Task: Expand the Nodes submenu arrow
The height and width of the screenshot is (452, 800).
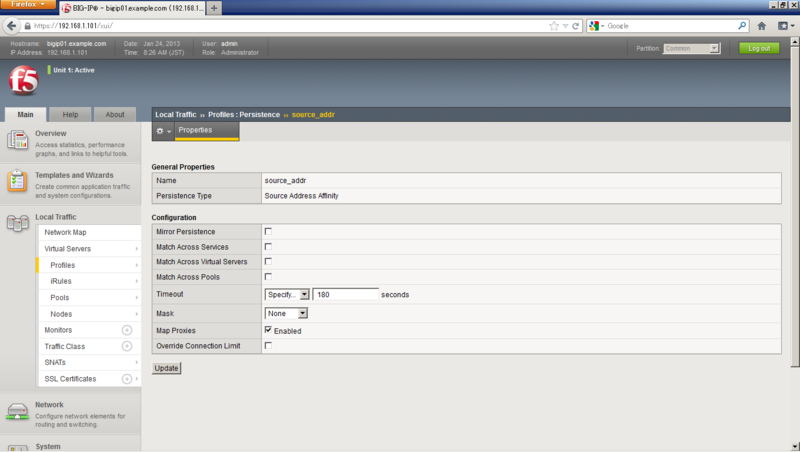Action: click(x=137, y=314)
